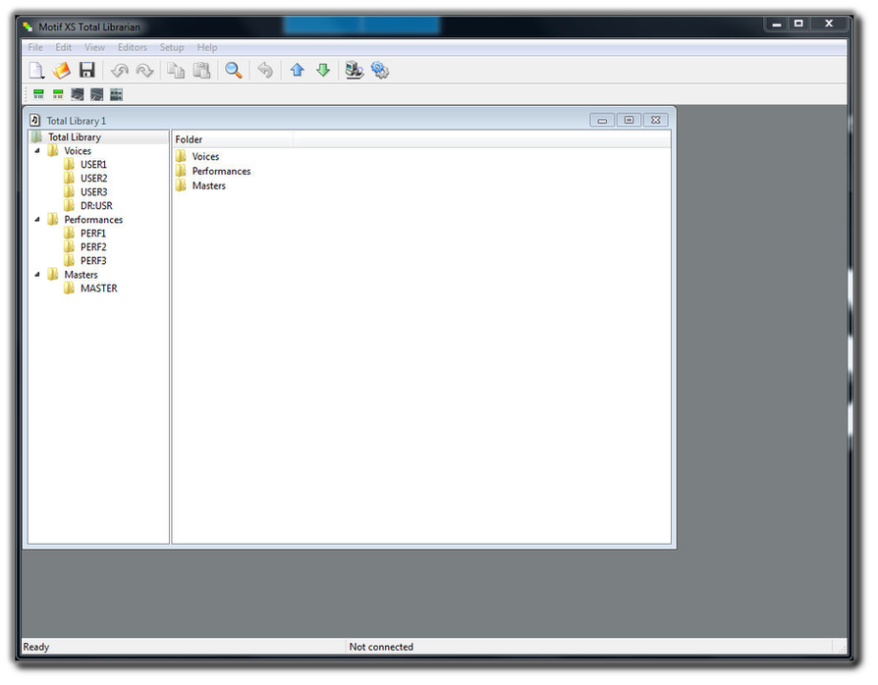This screenshot has height=685, width=878.
Task: Select the USER3 voice bank
Action: coord(94,192)
